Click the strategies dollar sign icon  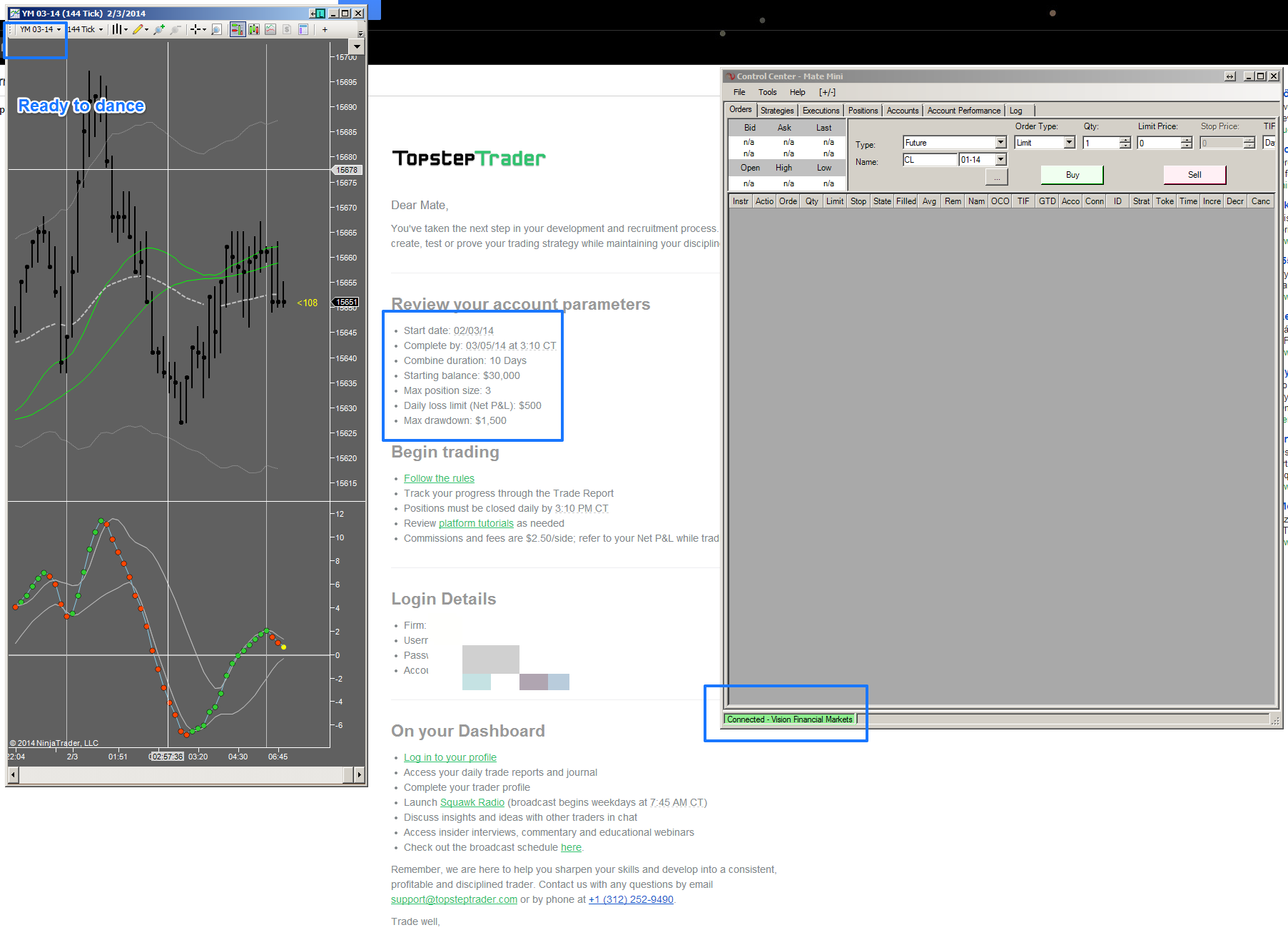[x=287, y=29]
